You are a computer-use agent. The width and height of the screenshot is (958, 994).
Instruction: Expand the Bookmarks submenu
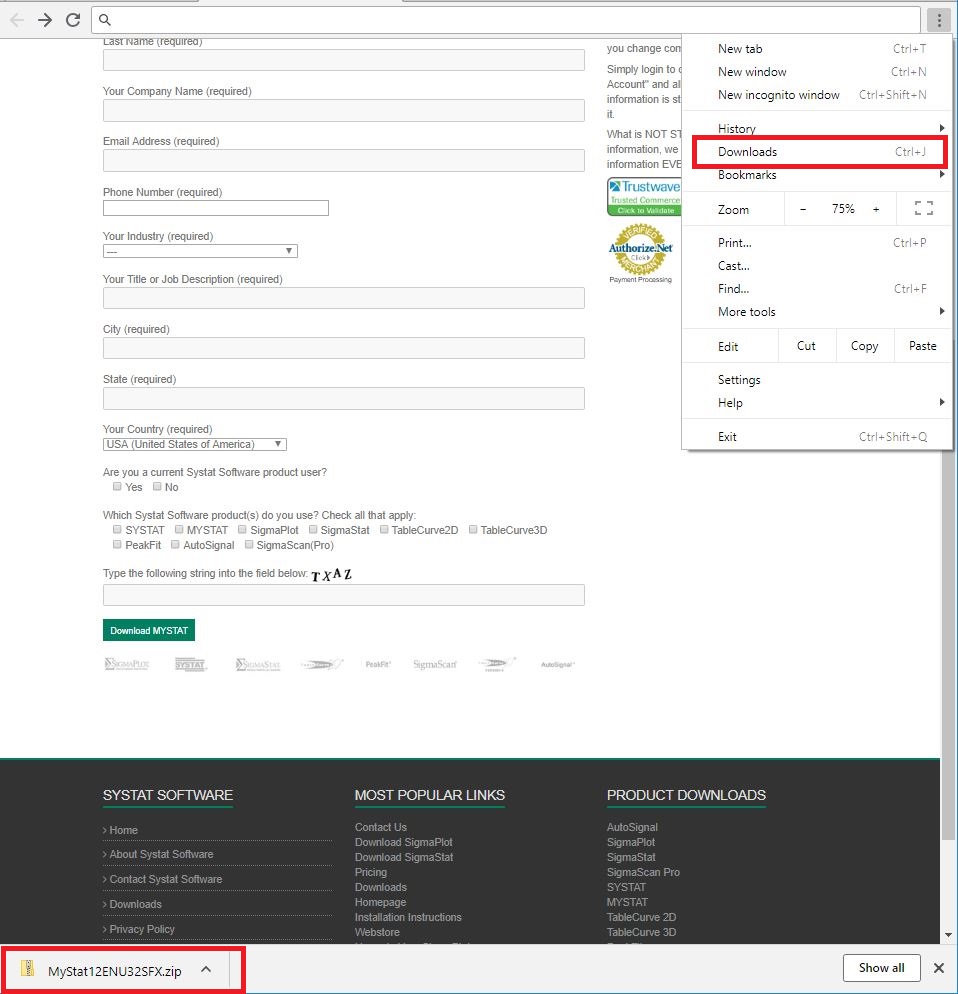[942, 174]
